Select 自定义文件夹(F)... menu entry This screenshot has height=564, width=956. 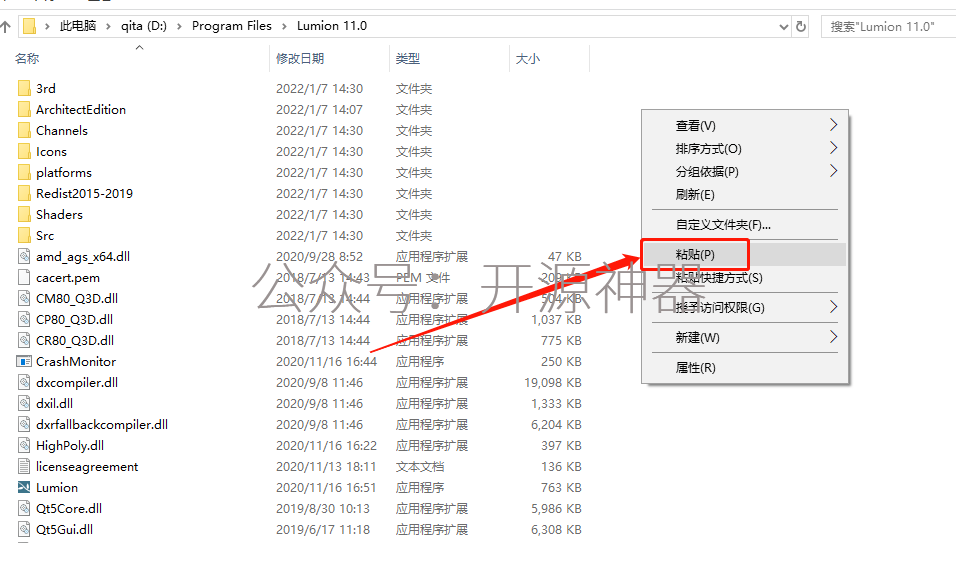pyautogui.click(x=744, y=224)
